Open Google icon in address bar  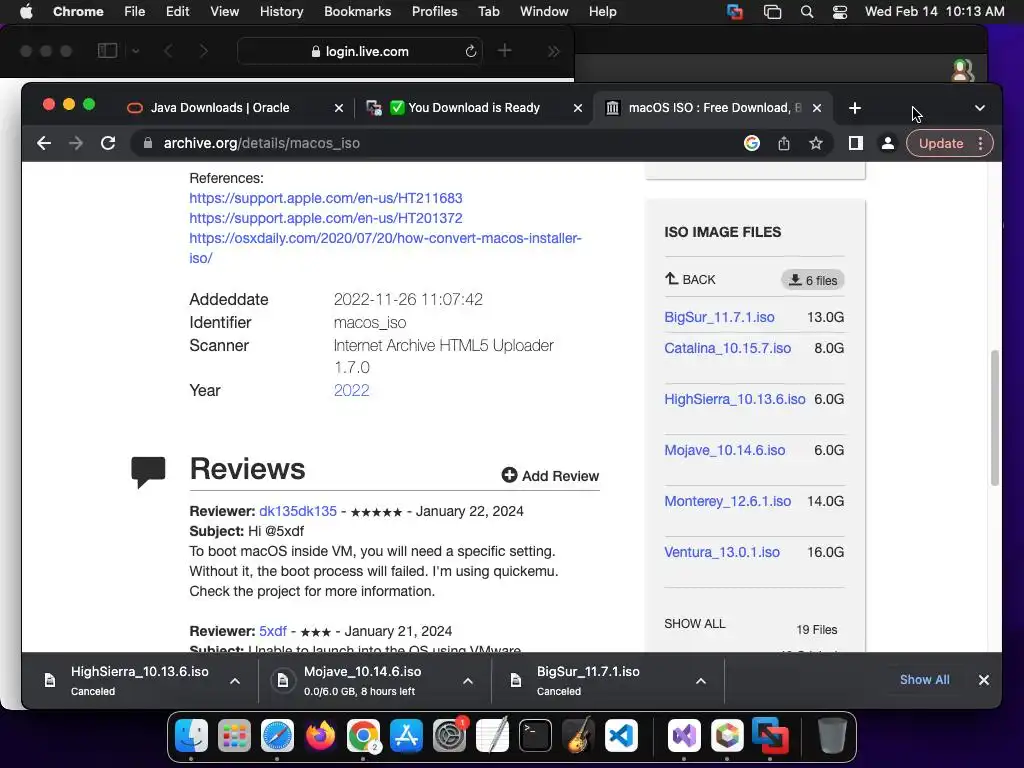(752, 143)
